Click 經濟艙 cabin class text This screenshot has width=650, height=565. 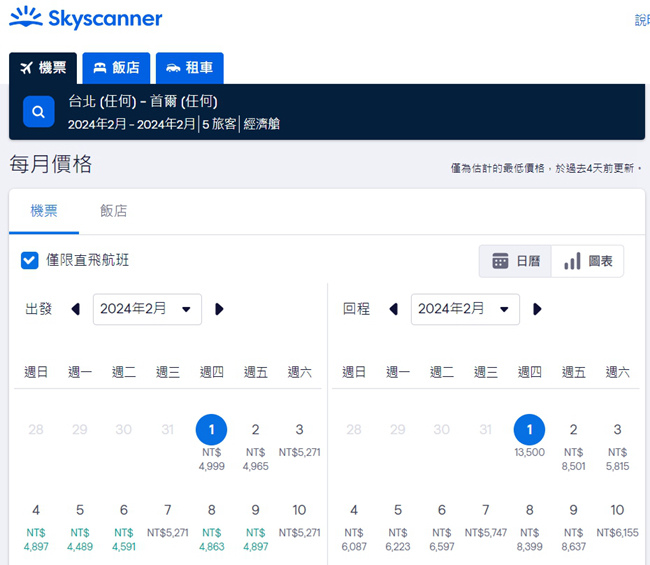262,124
